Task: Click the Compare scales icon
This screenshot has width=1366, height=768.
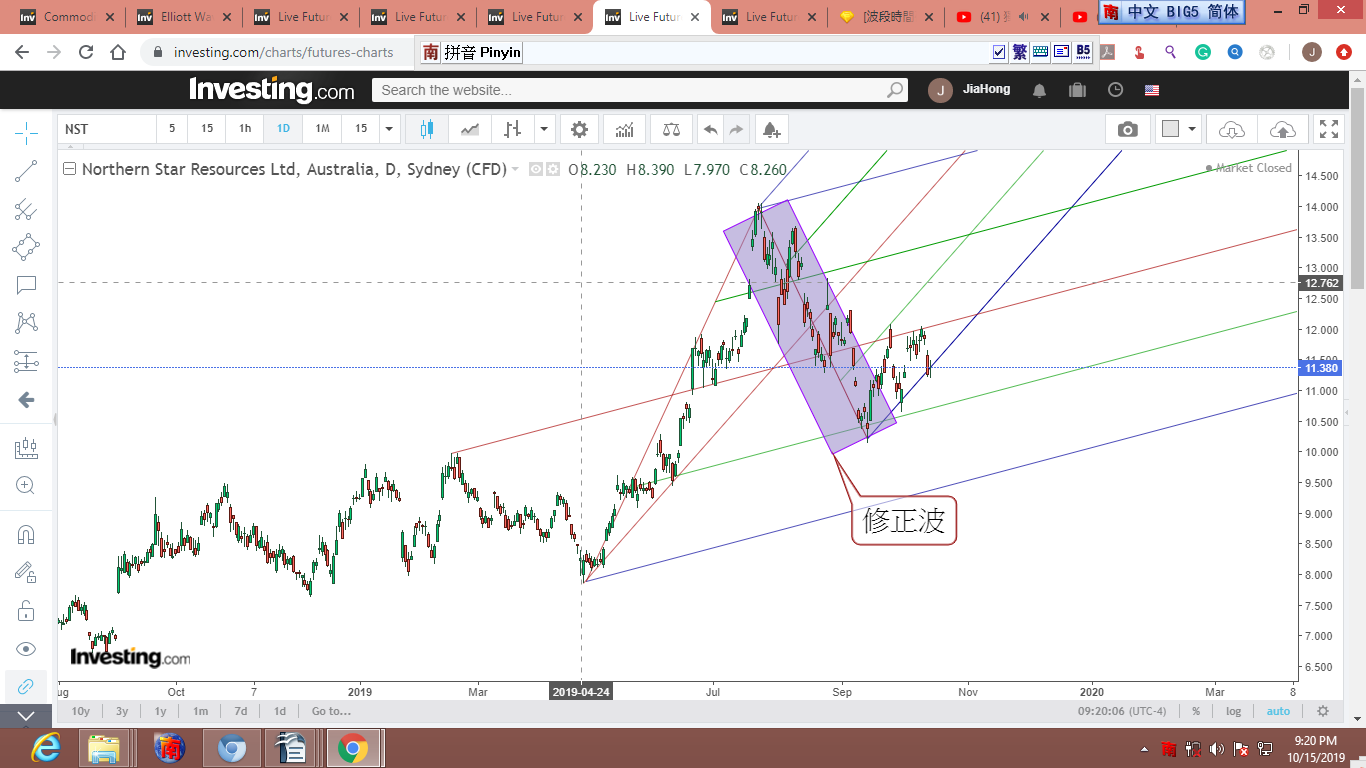Action: pyautogui.click(x=671, y=129)
